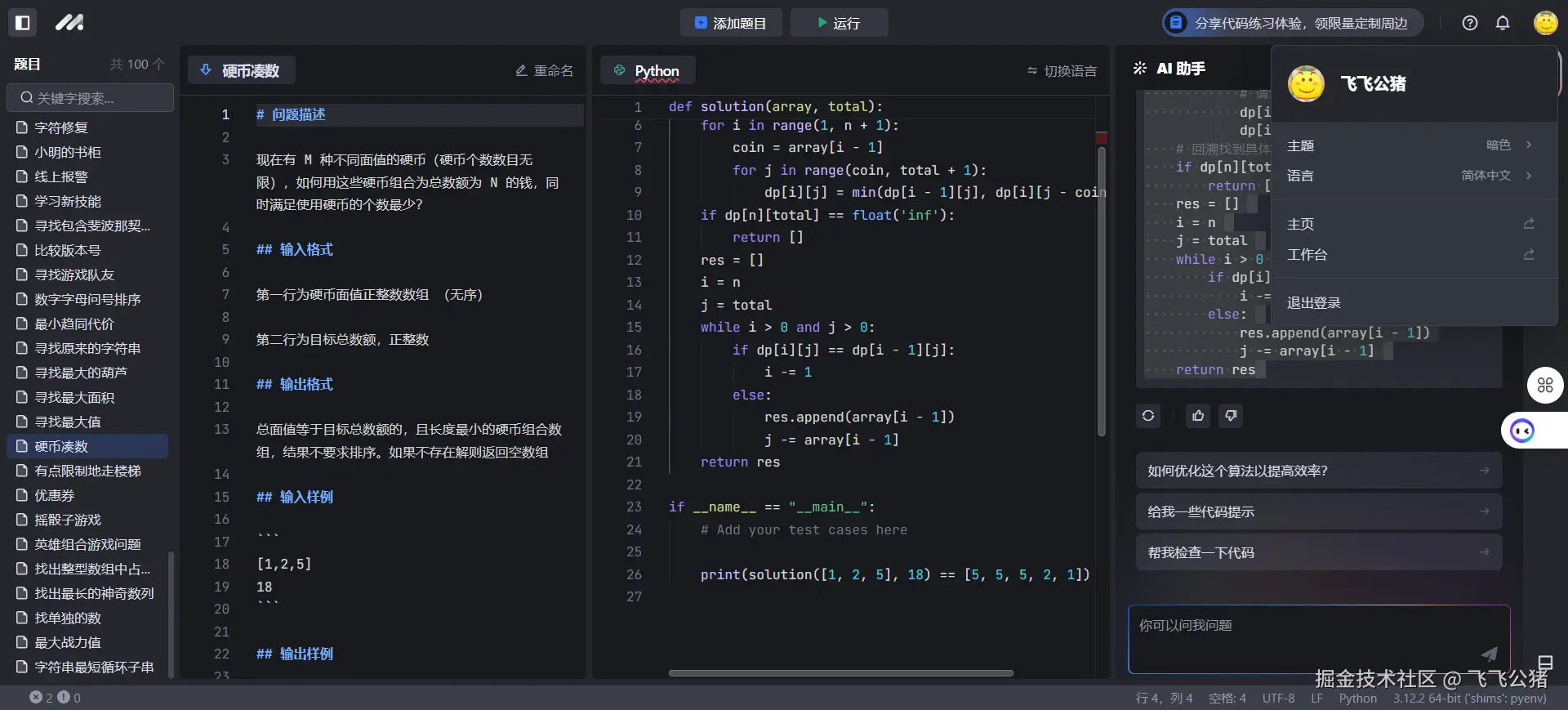Select the 硬币凑数 editor tab
This screenshot has height=710, width=1568.
(x=242, y=70)
